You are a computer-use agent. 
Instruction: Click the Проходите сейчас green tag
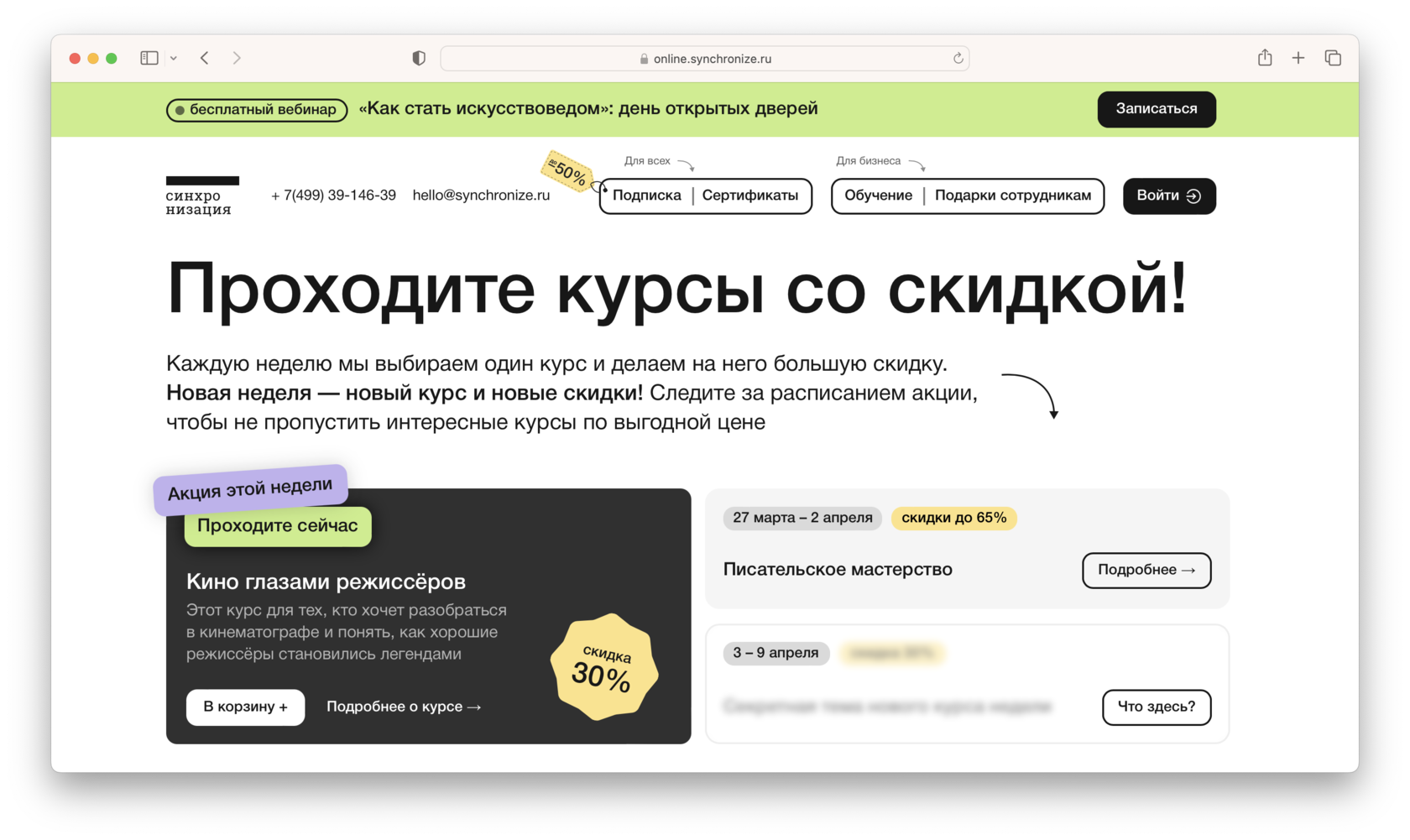click(278, 526)
